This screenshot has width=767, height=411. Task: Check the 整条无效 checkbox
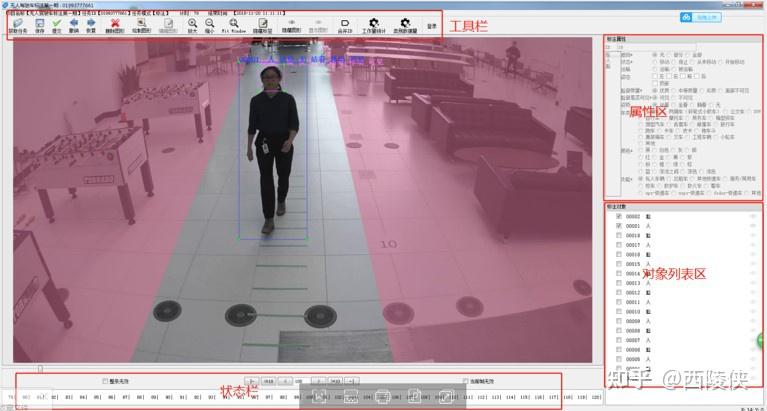[105, 381]
